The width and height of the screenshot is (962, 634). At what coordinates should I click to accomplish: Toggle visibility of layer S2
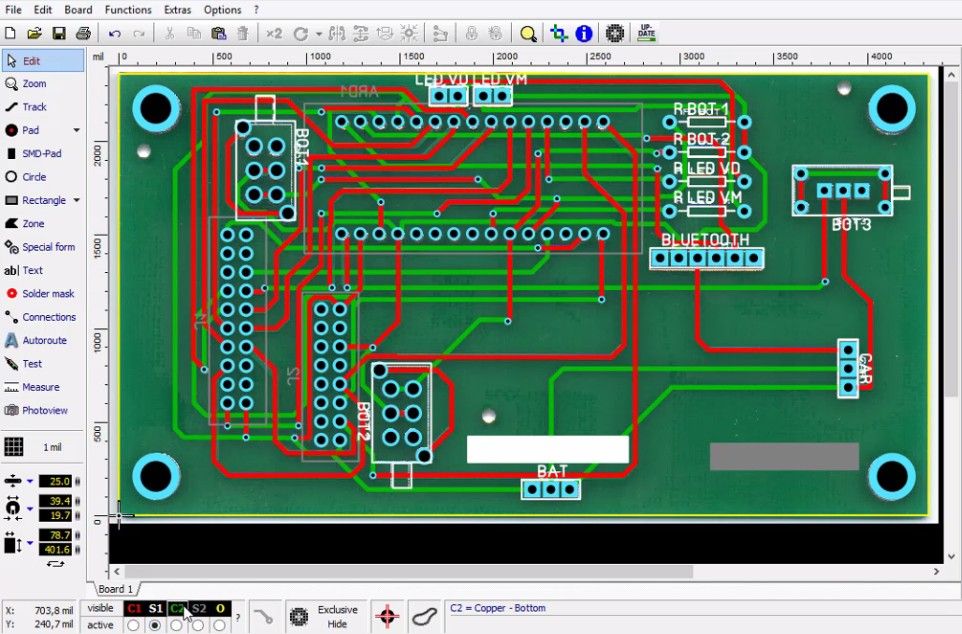tap(198, 608)
